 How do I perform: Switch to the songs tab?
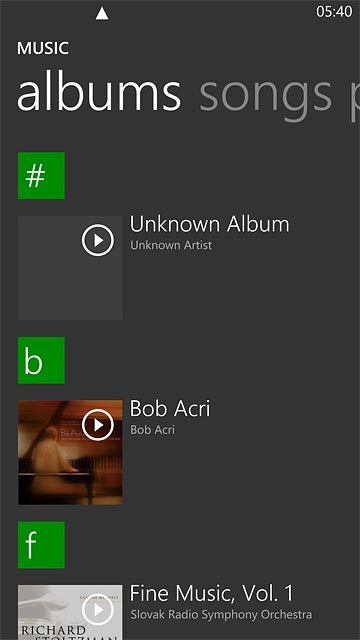[265, 94]
